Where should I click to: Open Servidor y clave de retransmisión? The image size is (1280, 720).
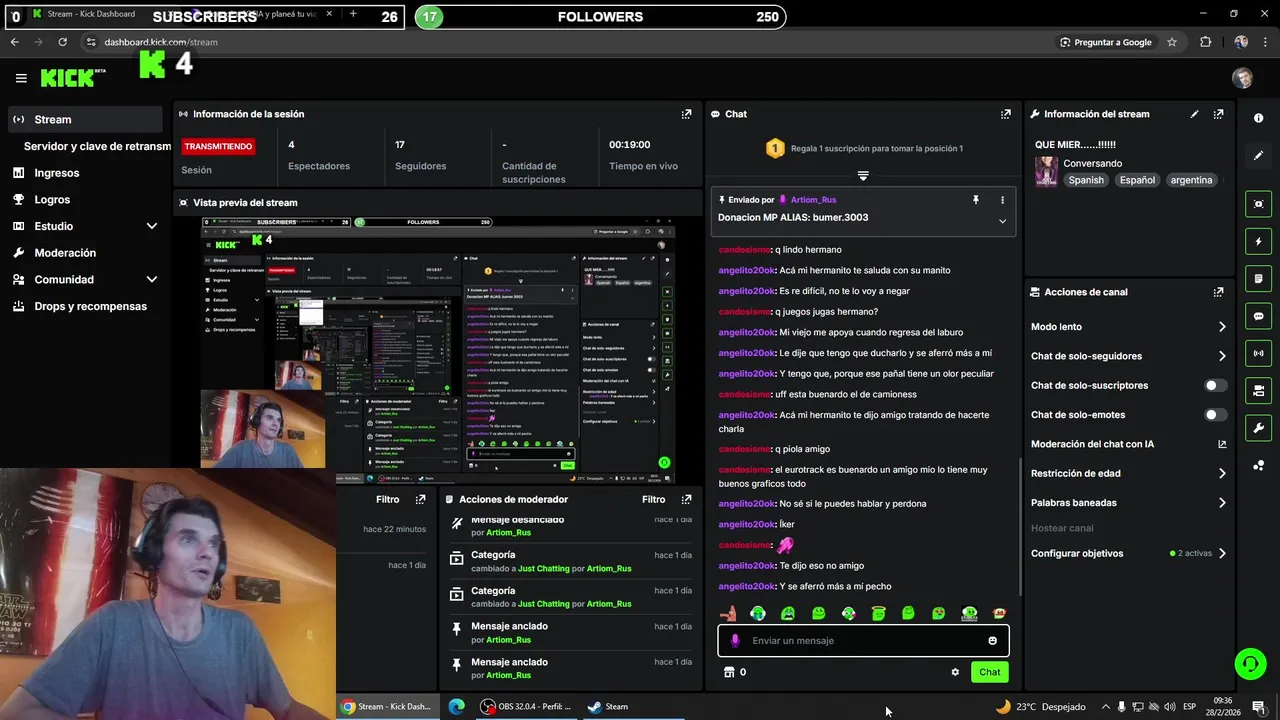click(x=97, y=146)
